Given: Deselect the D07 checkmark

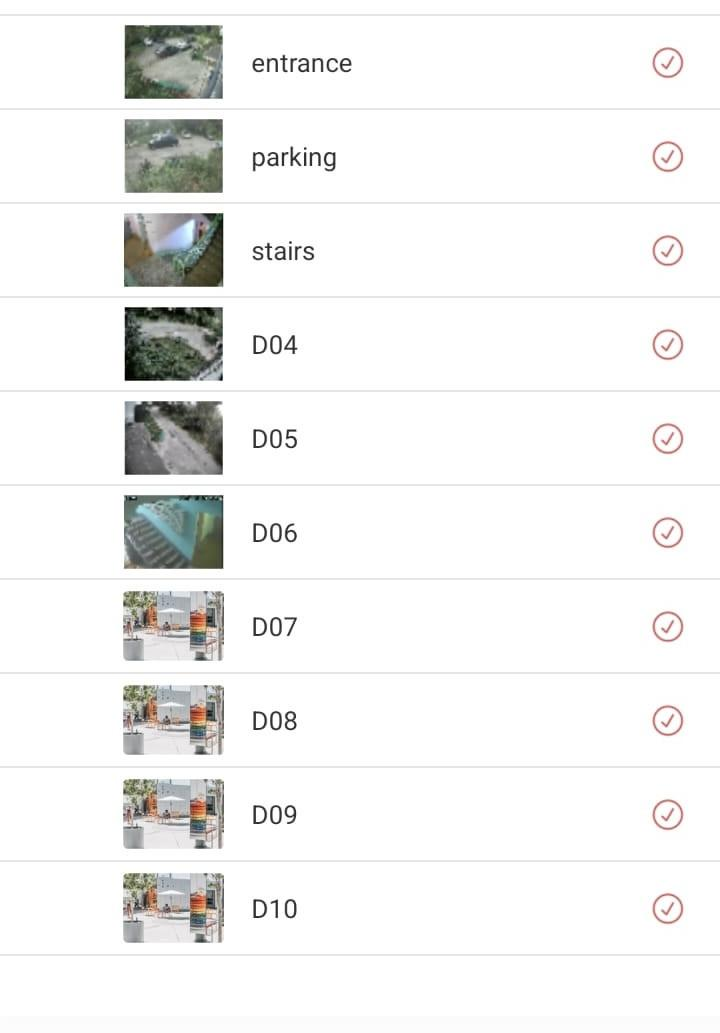Looking at the screenshot, I should [x=667, y=627].
